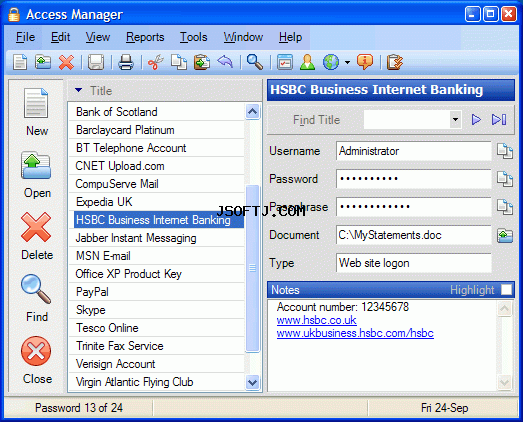Select Bank of Scotland in the list

pos(156,112)
